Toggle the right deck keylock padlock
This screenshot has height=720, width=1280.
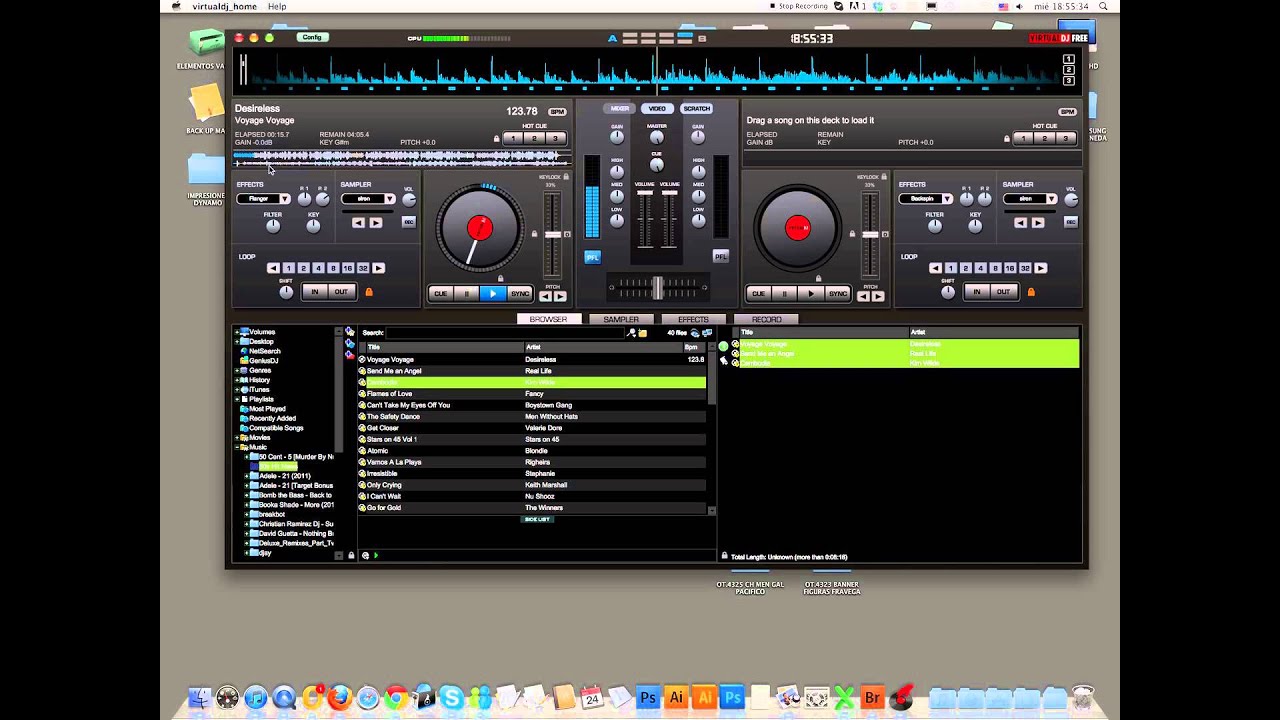pyautogui.click(x=884, y=177)
